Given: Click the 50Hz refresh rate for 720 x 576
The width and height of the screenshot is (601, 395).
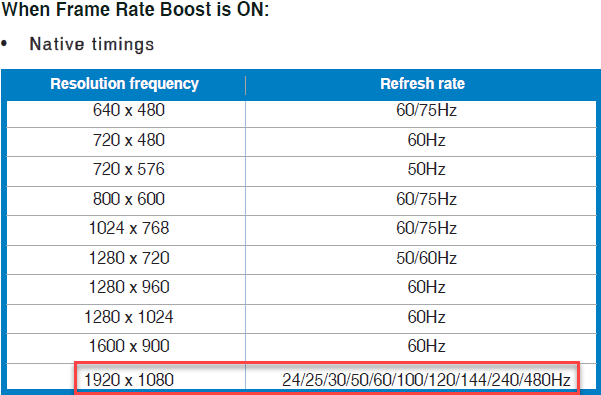Looking at the screenshot, I should [426, 169].
